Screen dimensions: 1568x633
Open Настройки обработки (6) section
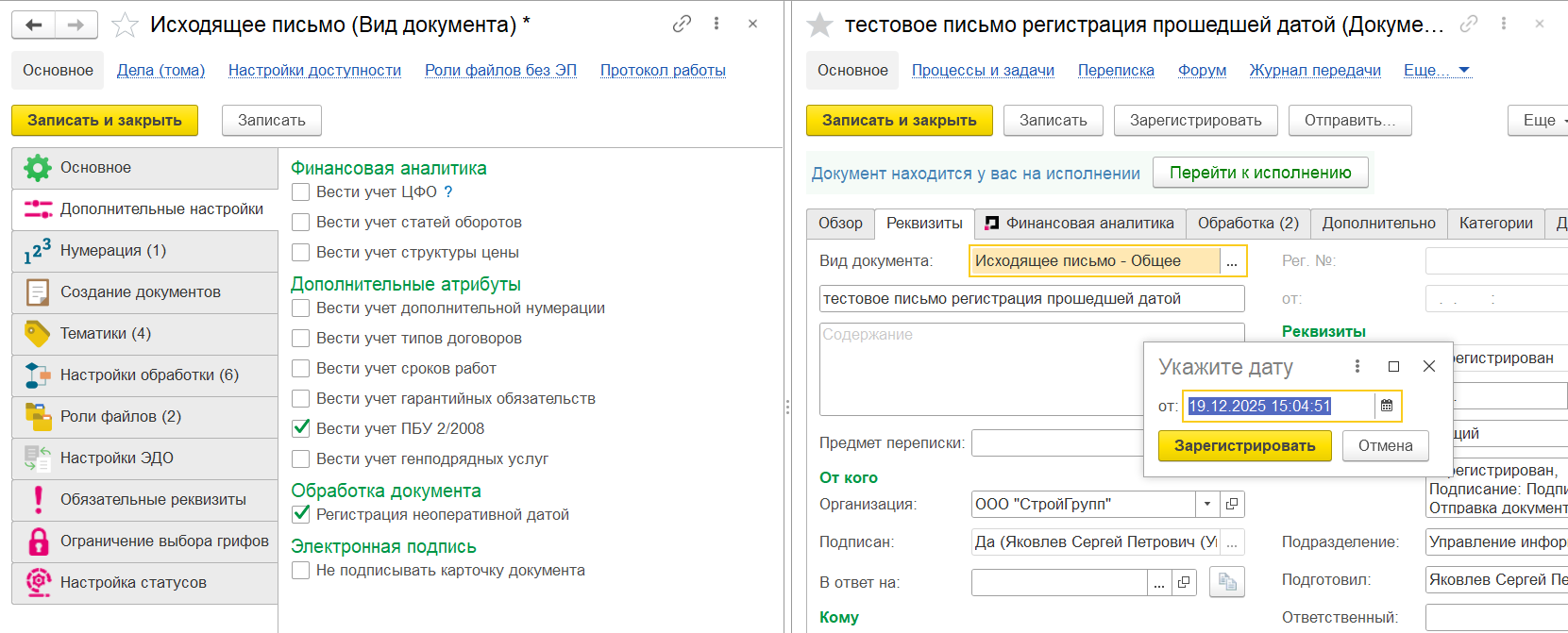click(x=145, y=375)
